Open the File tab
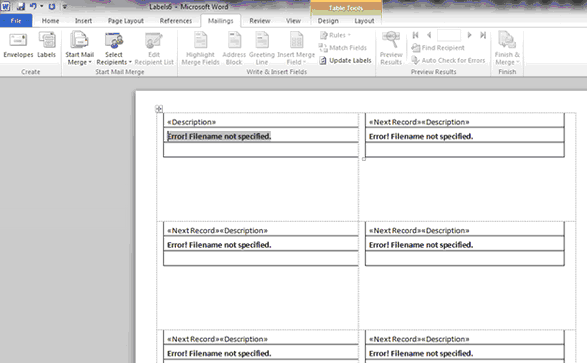587x363 pixels. [x=16, y=21]
